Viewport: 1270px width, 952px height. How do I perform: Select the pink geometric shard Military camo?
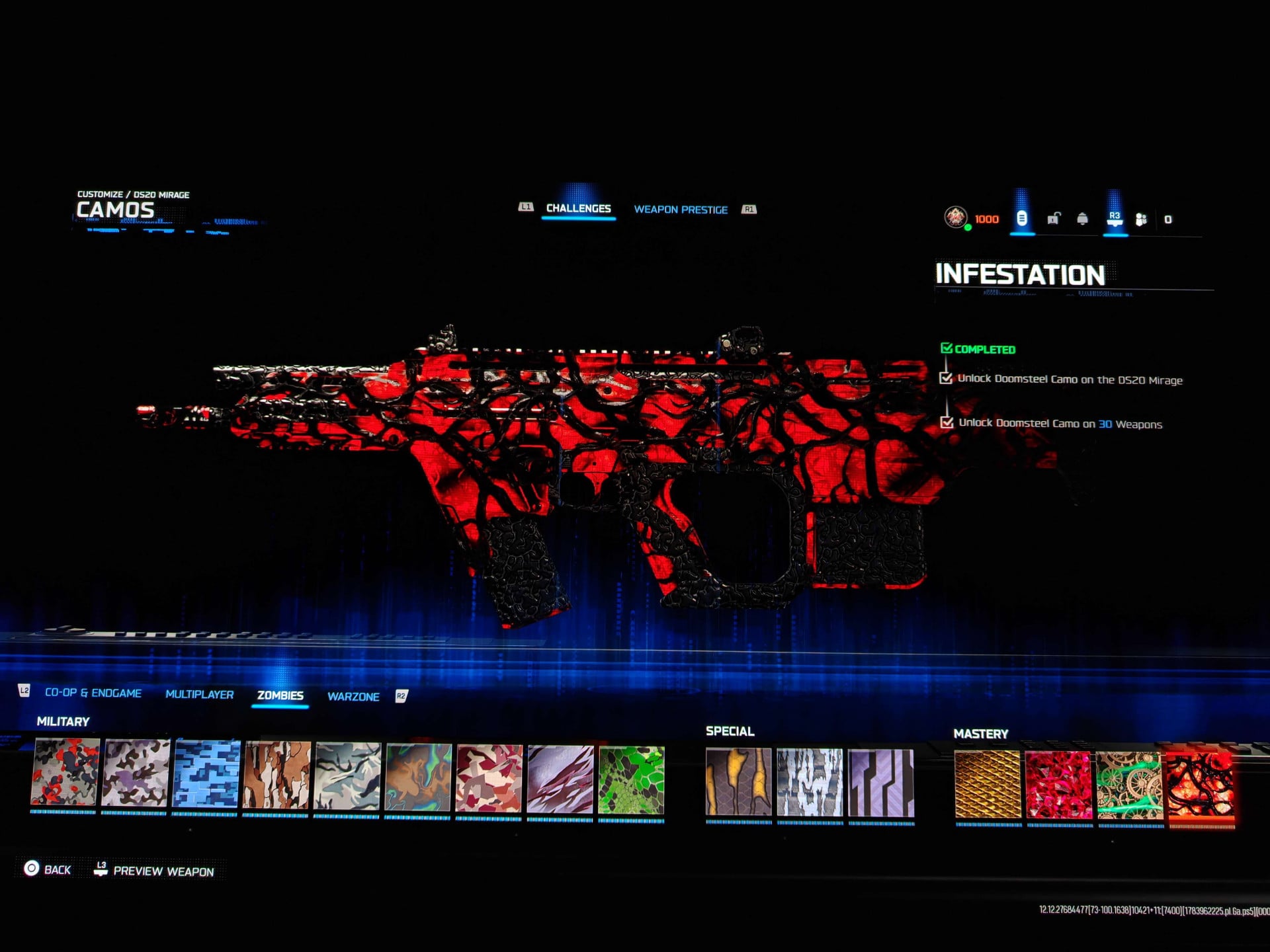pyautogui.click(x=489, y=779)
